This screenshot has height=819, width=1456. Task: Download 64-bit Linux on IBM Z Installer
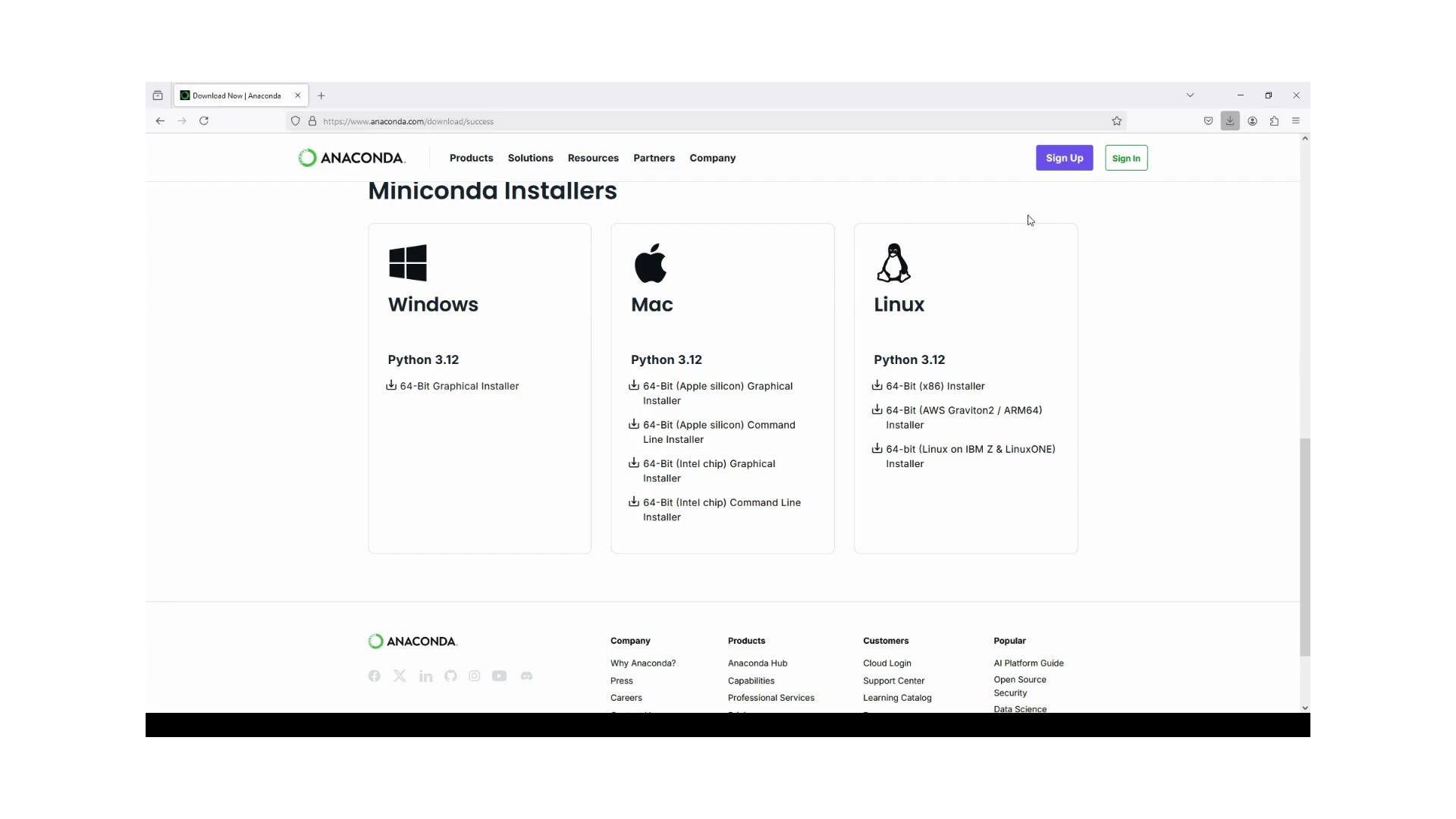[971, 456]
